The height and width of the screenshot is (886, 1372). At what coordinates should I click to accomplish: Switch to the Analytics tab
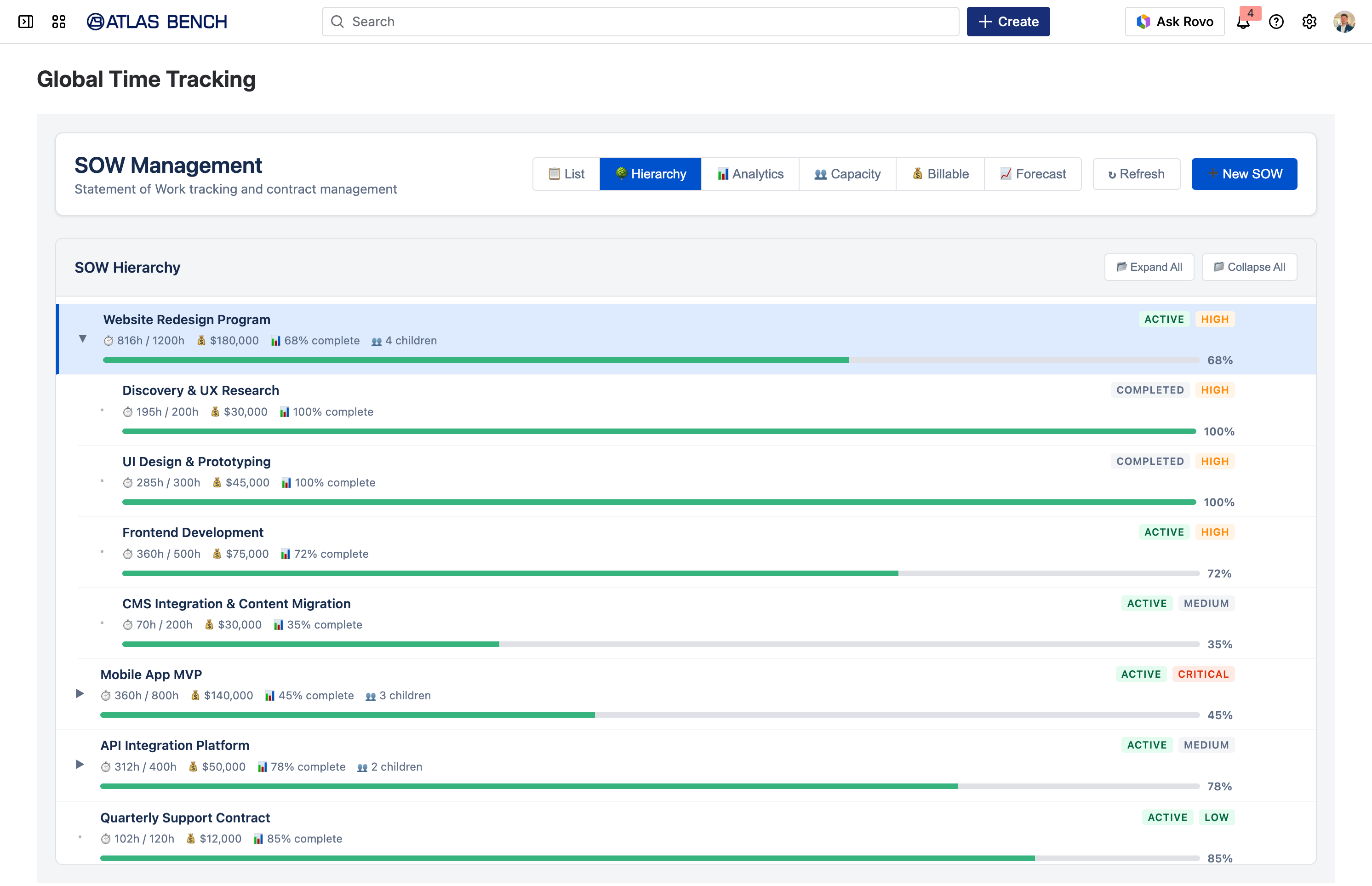(x=750, y=174)
